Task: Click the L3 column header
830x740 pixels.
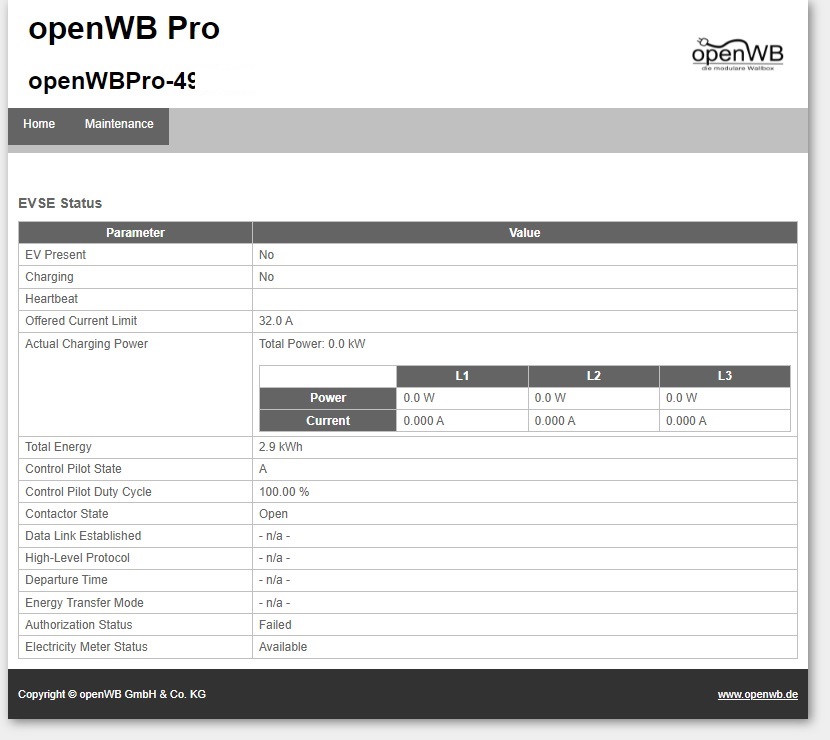Action: 725,376
